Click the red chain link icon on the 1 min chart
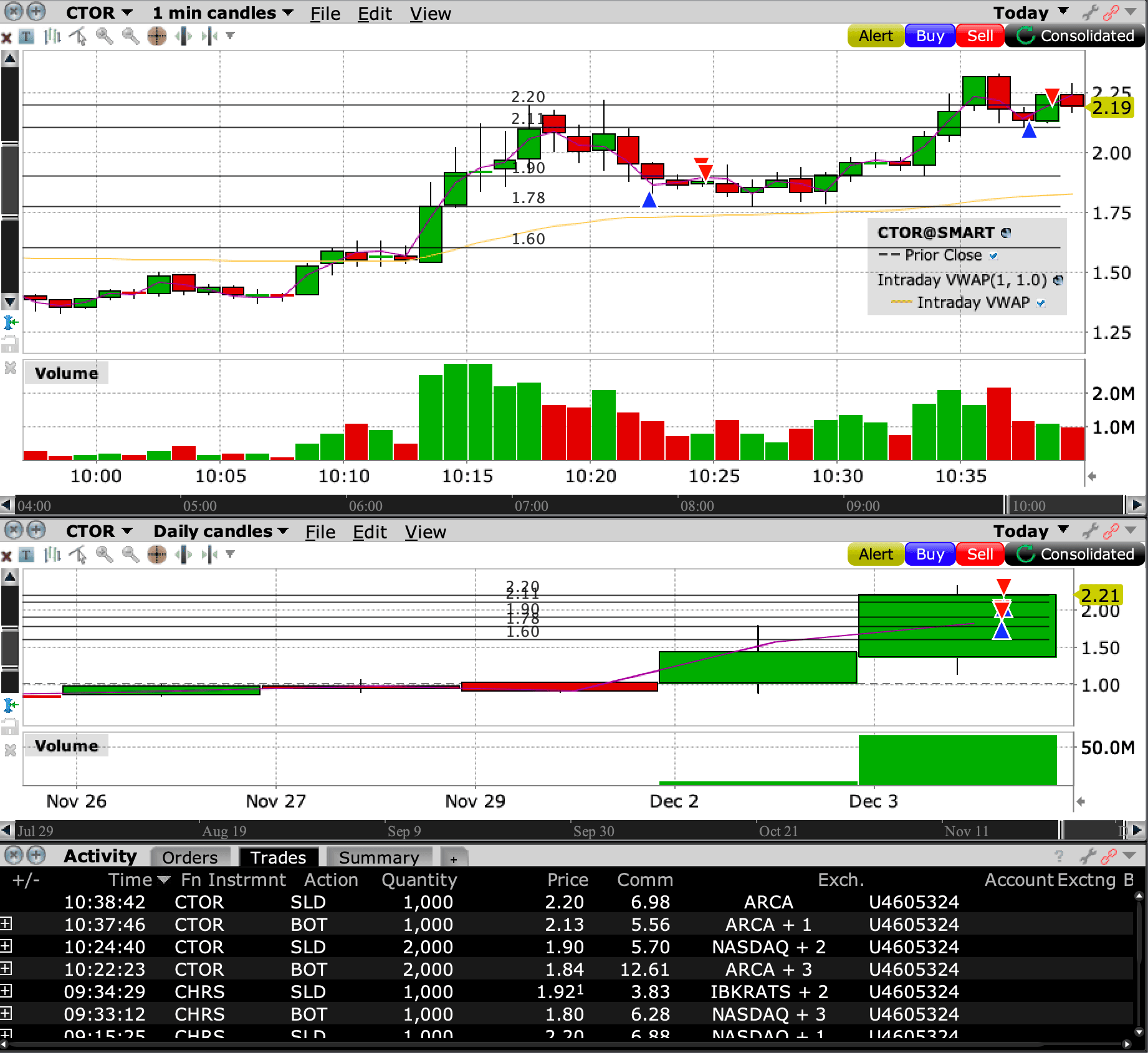 coord(1111,12)
